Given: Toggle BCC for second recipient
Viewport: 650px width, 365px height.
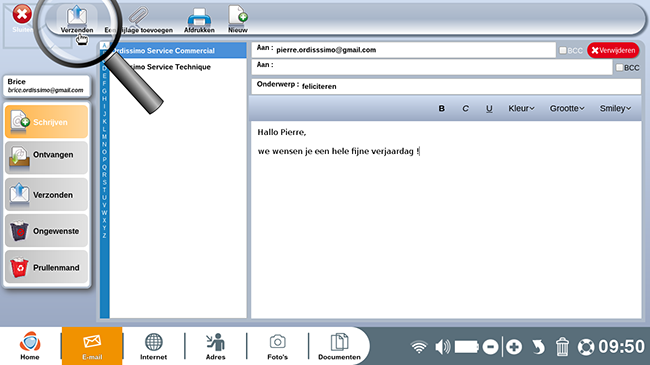Looking at the screenshot, I should pos(619,67).
